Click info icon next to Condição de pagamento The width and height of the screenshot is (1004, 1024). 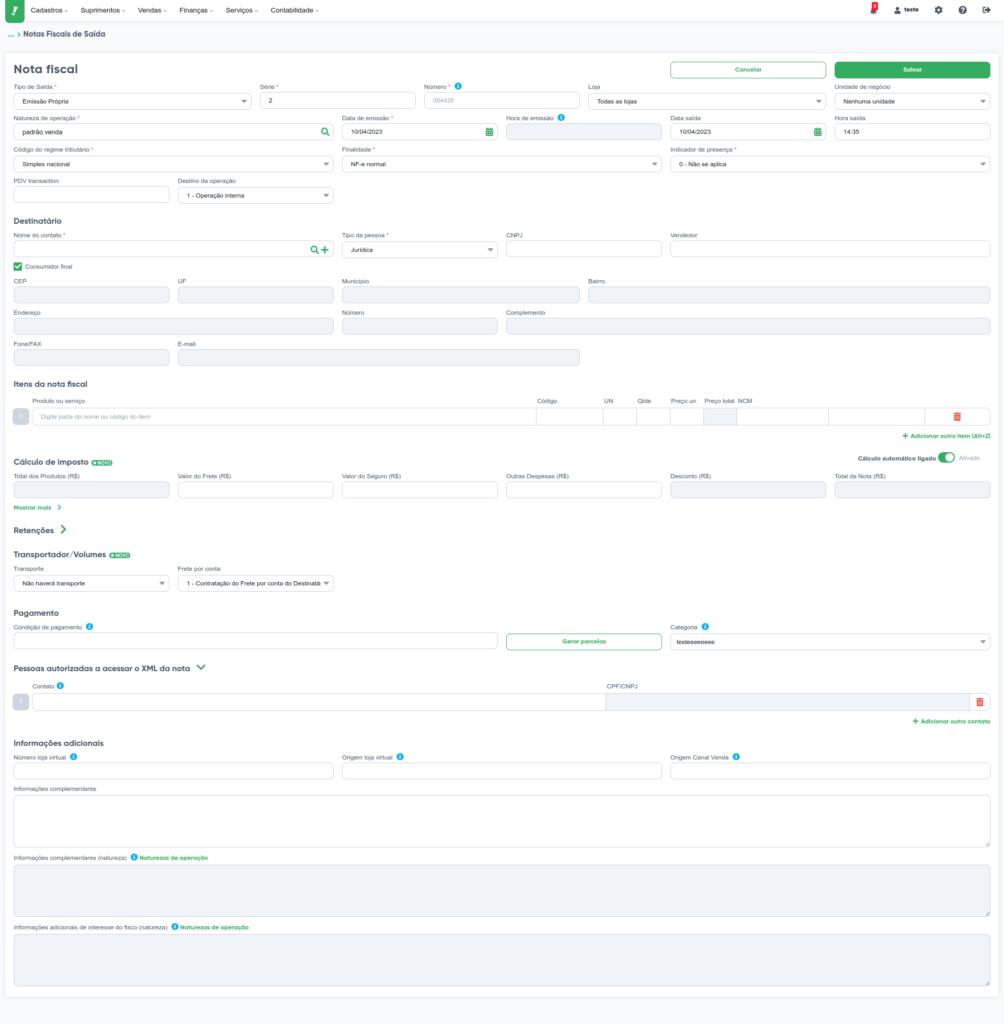pyautogui.click(x=90, y=627)
